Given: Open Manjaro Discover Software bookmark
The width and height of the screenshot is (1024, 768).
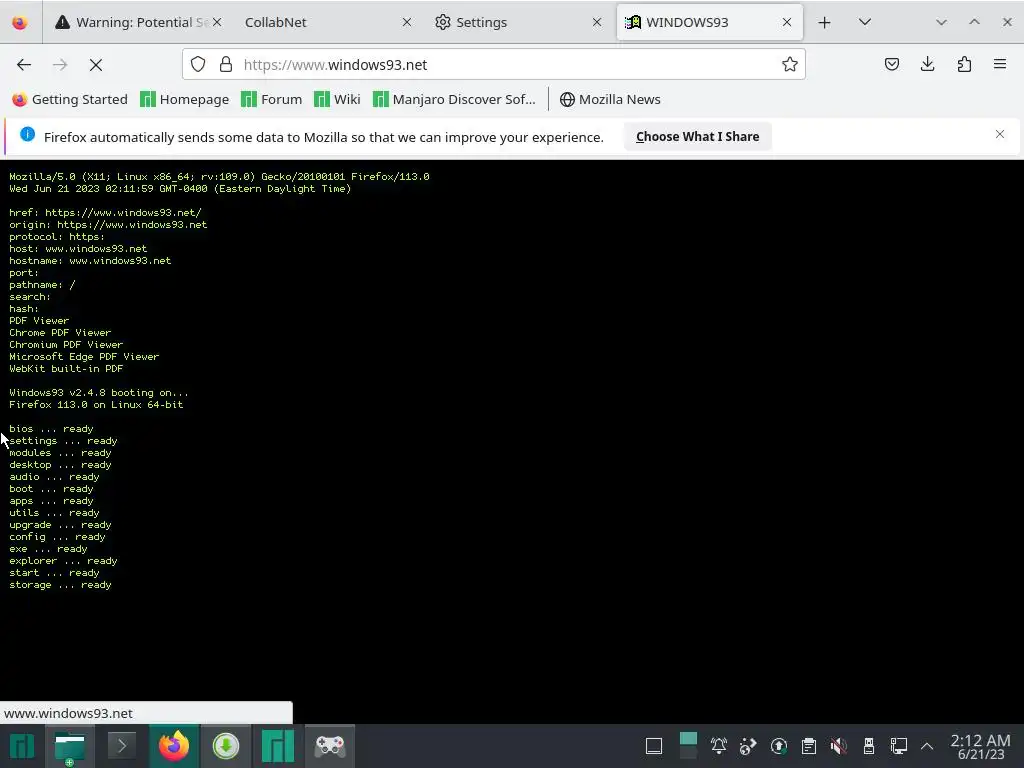Looking at the screenshot, I should click(454, 99).
